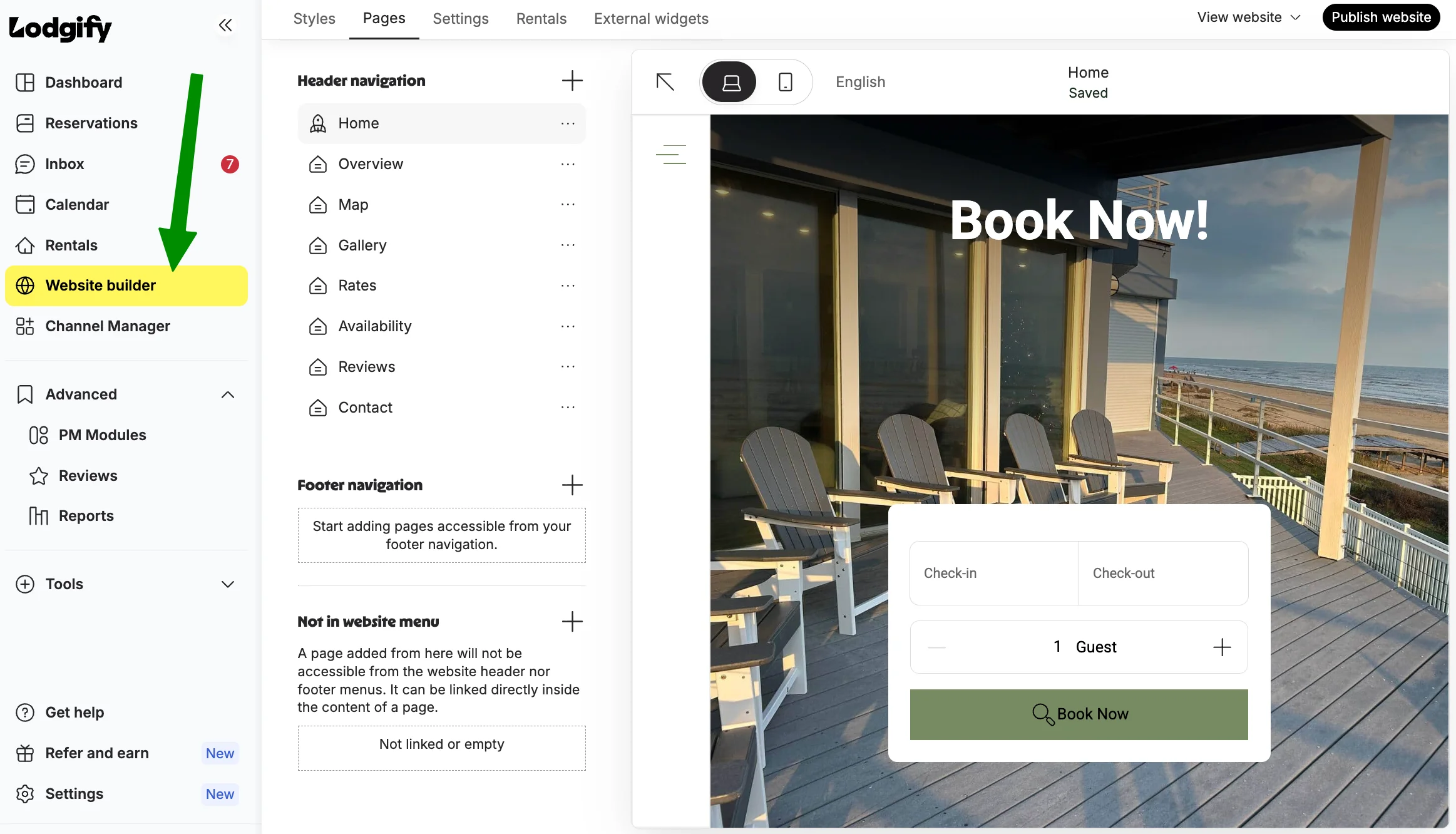The width and height of the screenshot is (1456, 834).
Task: Open the hamburger menu in site preview
Action: pos(671,155)
